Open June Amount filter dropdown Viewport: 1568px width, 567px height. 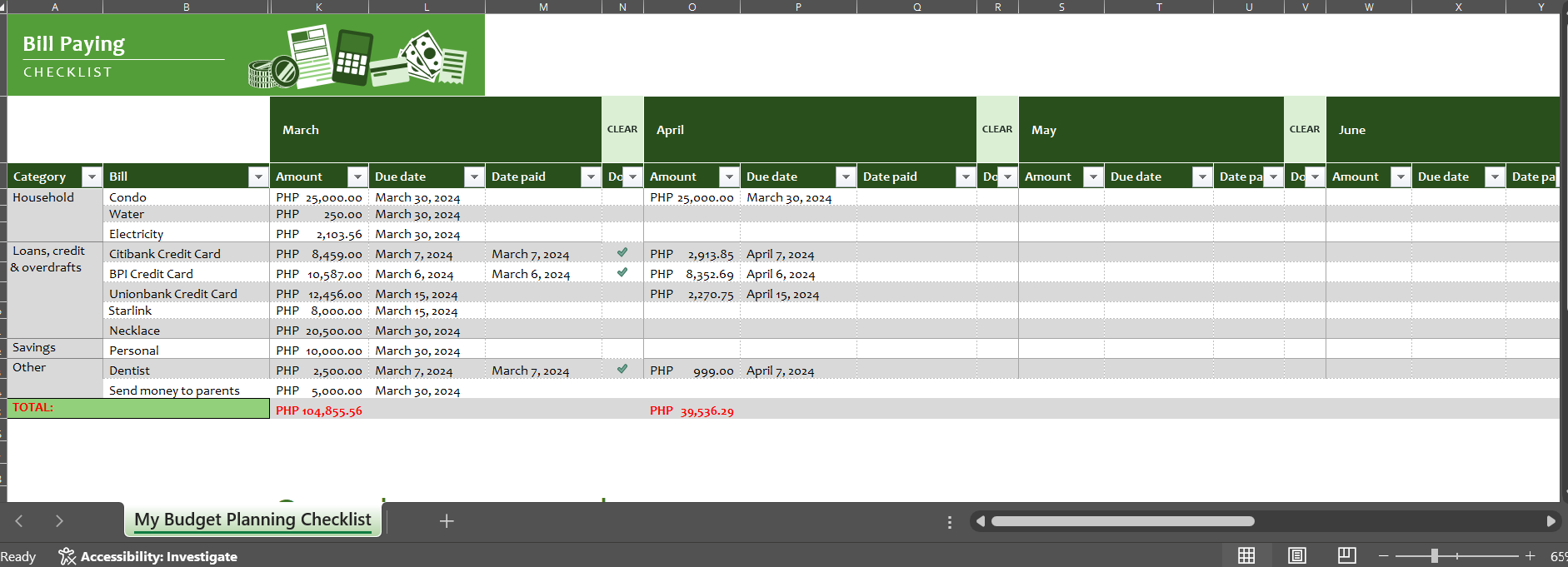click(x=1401, y=177)
